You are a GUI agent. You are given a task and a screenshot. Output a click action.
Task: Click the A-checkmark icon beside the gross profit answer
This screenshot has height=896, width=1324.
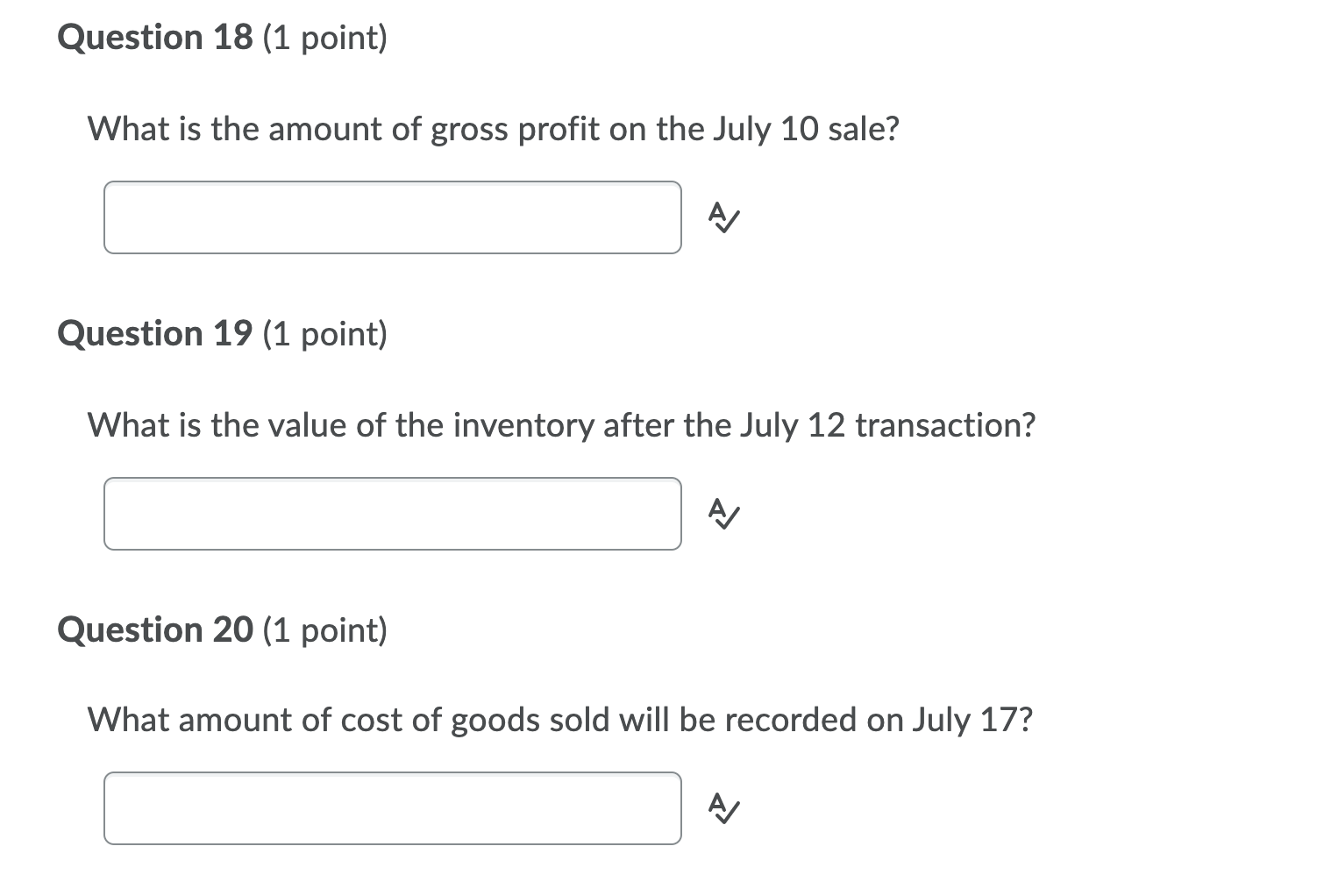pyautogui.click(x=723, y=218)
